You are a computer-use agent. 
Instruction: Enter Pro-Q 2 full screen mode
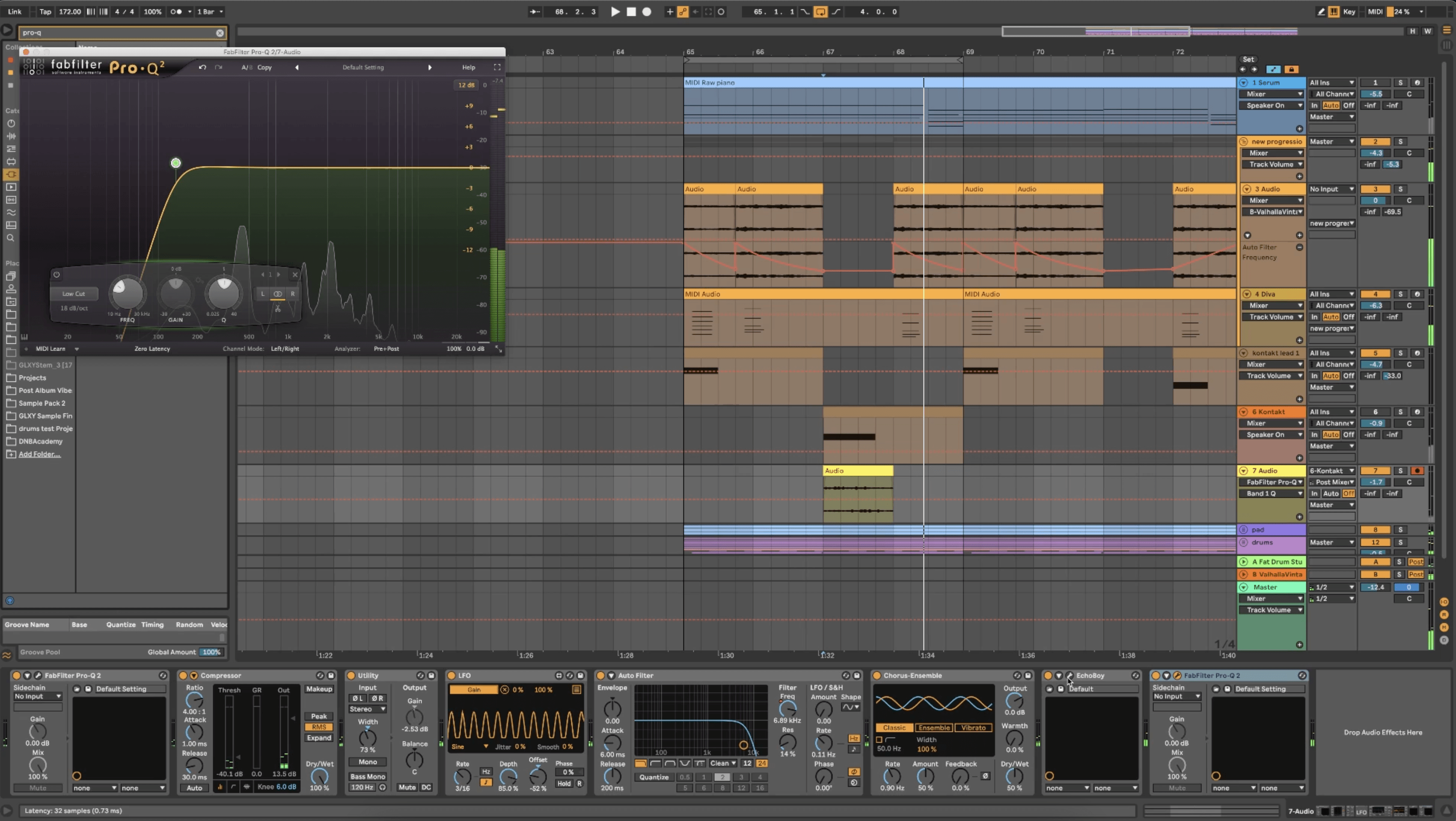click(x=497, y=67)
